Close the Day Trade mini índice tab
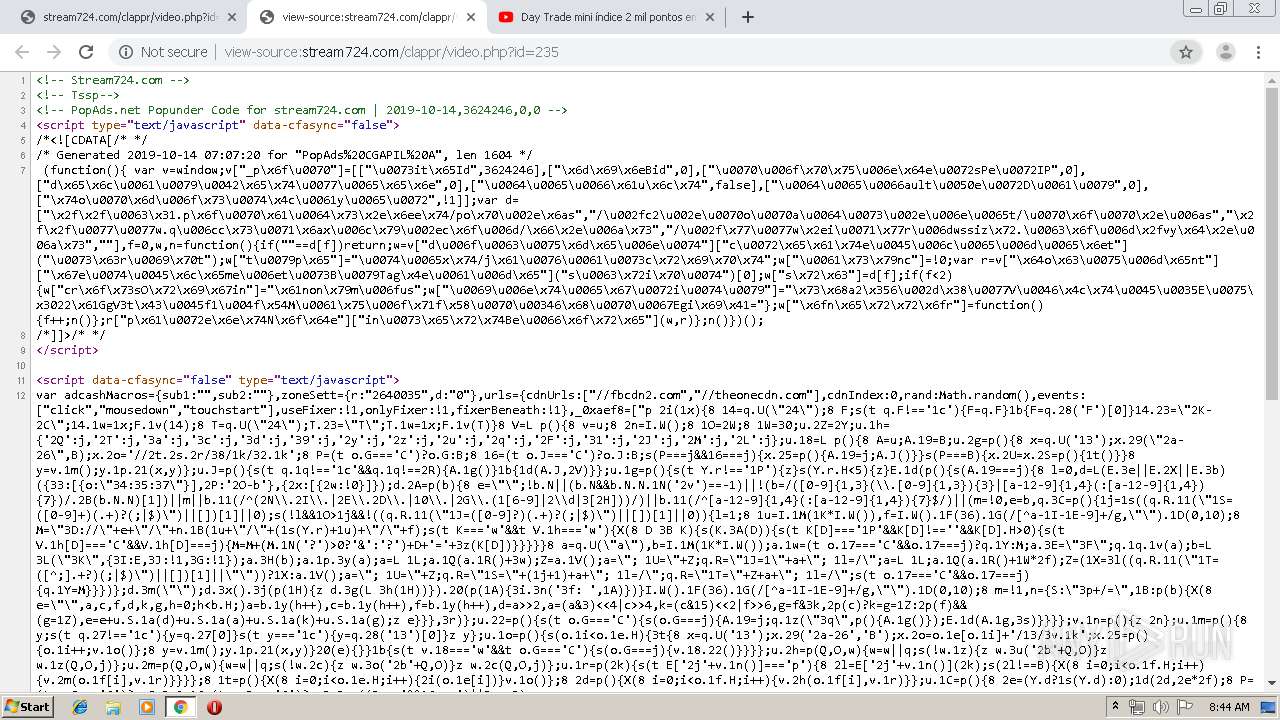 click(710, 17)
